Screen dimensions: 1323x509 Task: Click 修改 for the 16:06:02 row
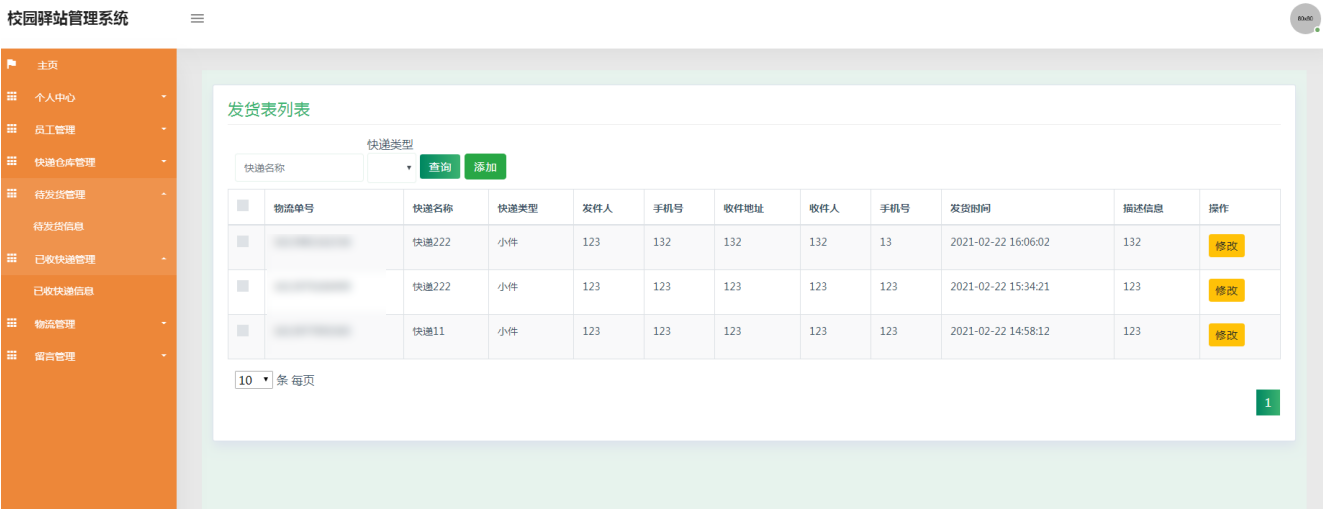[x=1226, y=246]
